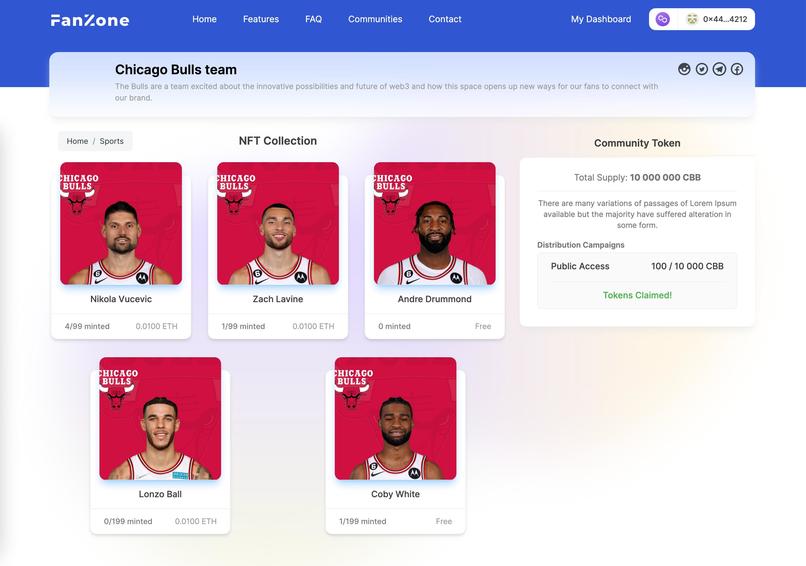This screenshot has width=806, height=566.
Task: Open My Dashboard
Action: tap(601, 19)
